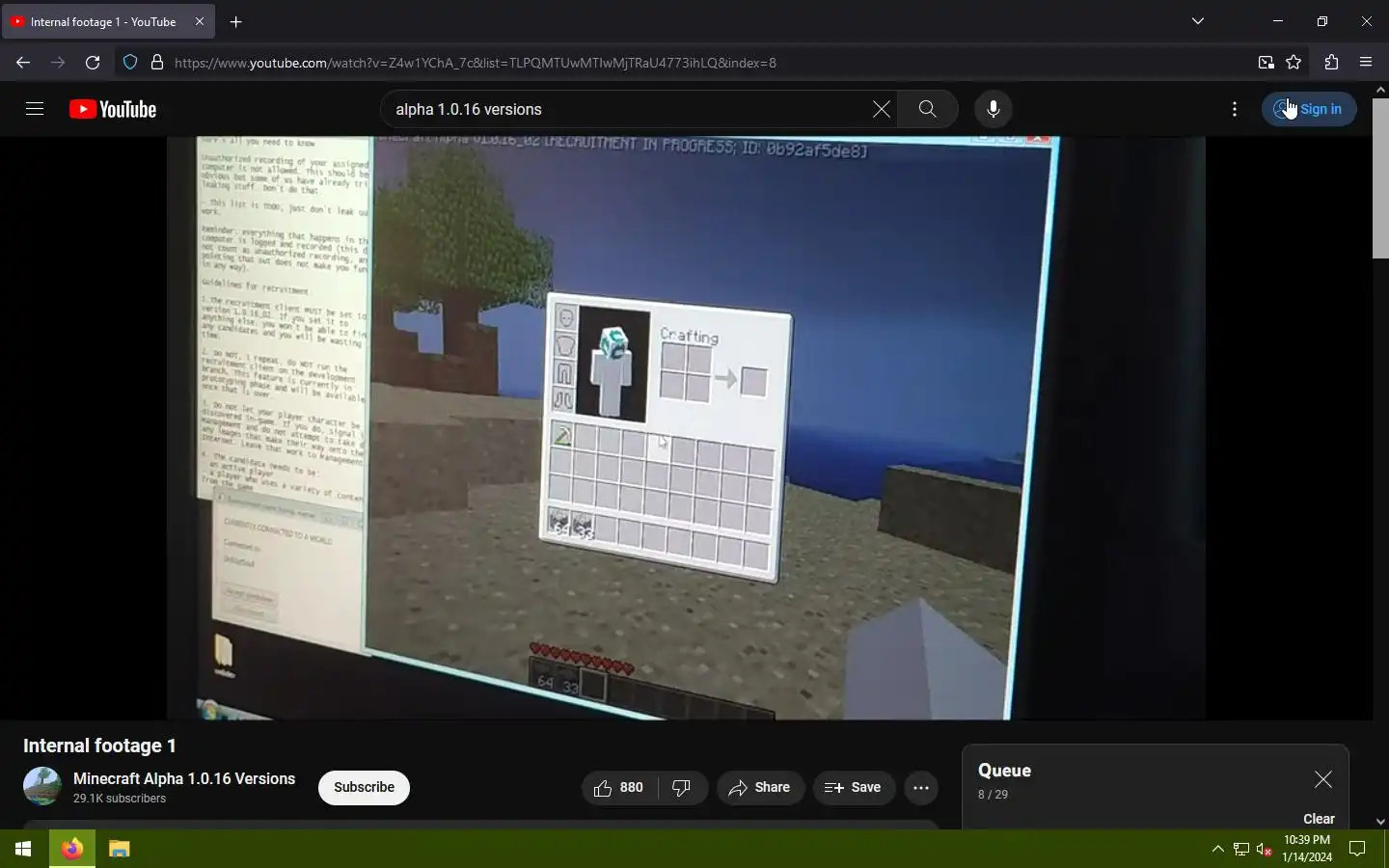Open the Windows Start menu
Viewport: 1389px width, 868px height.
point(23,849)
